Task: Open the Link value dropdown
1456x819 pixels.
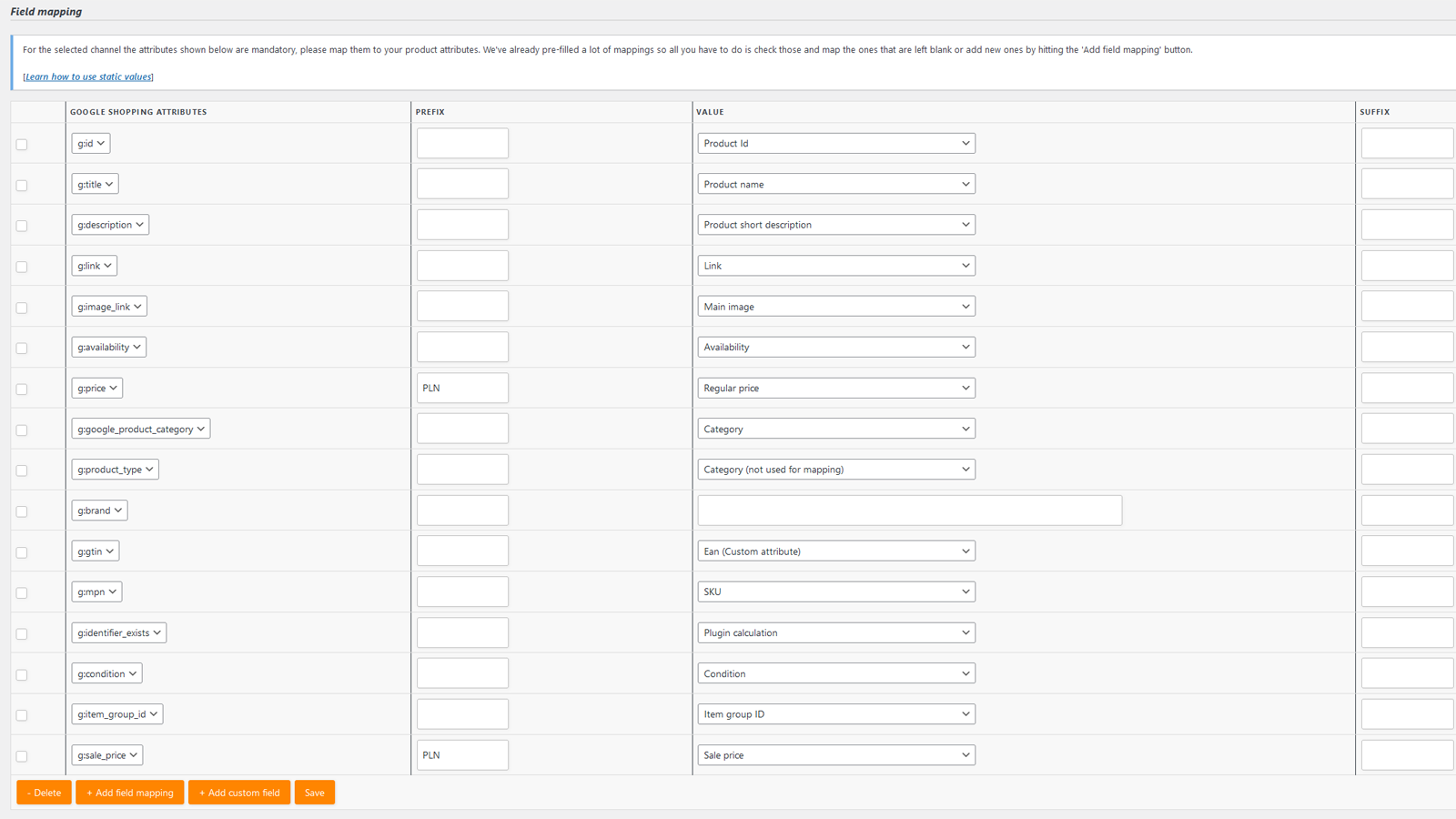Action: [x=836, y=266]
